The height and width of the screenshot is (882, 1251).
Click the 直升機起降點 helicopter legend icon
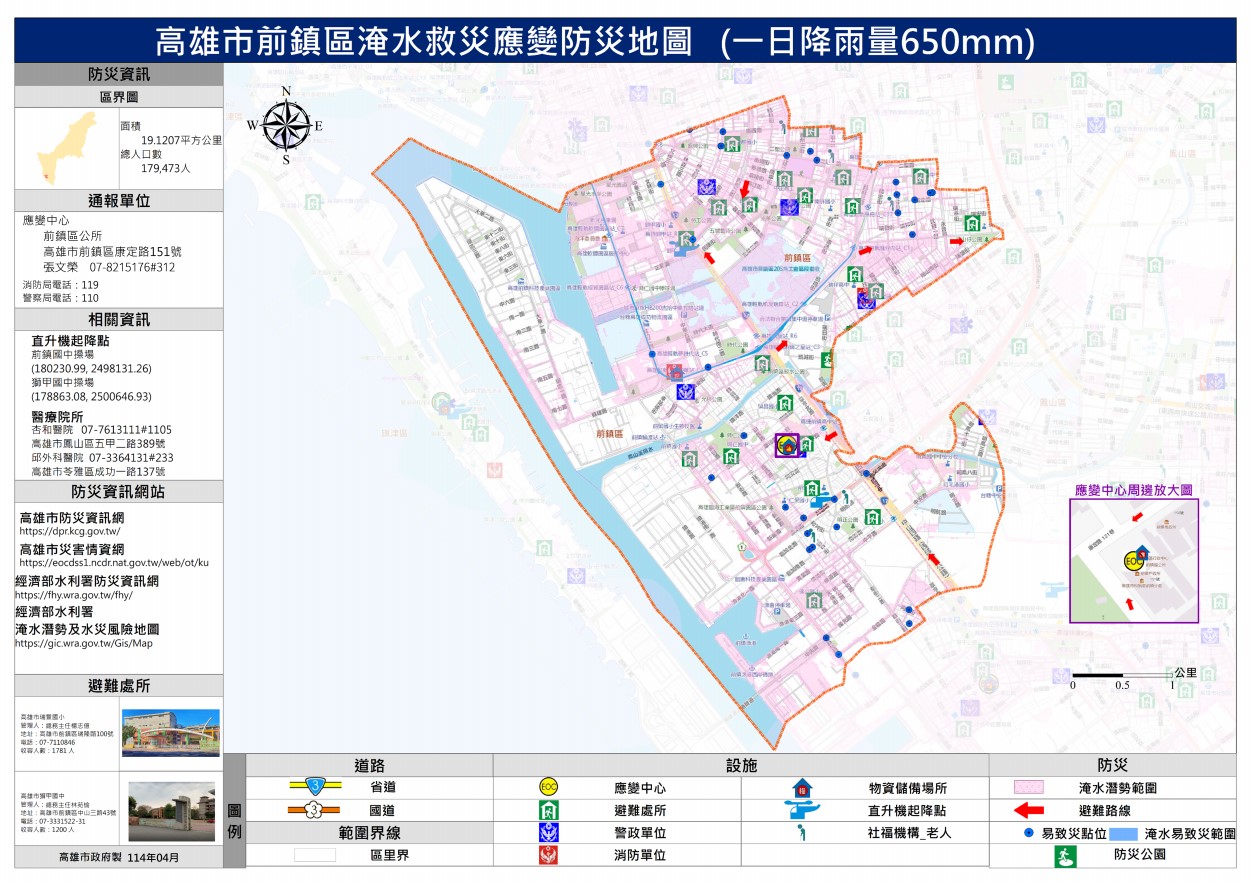pyautogui.click(x=801, y=810)
